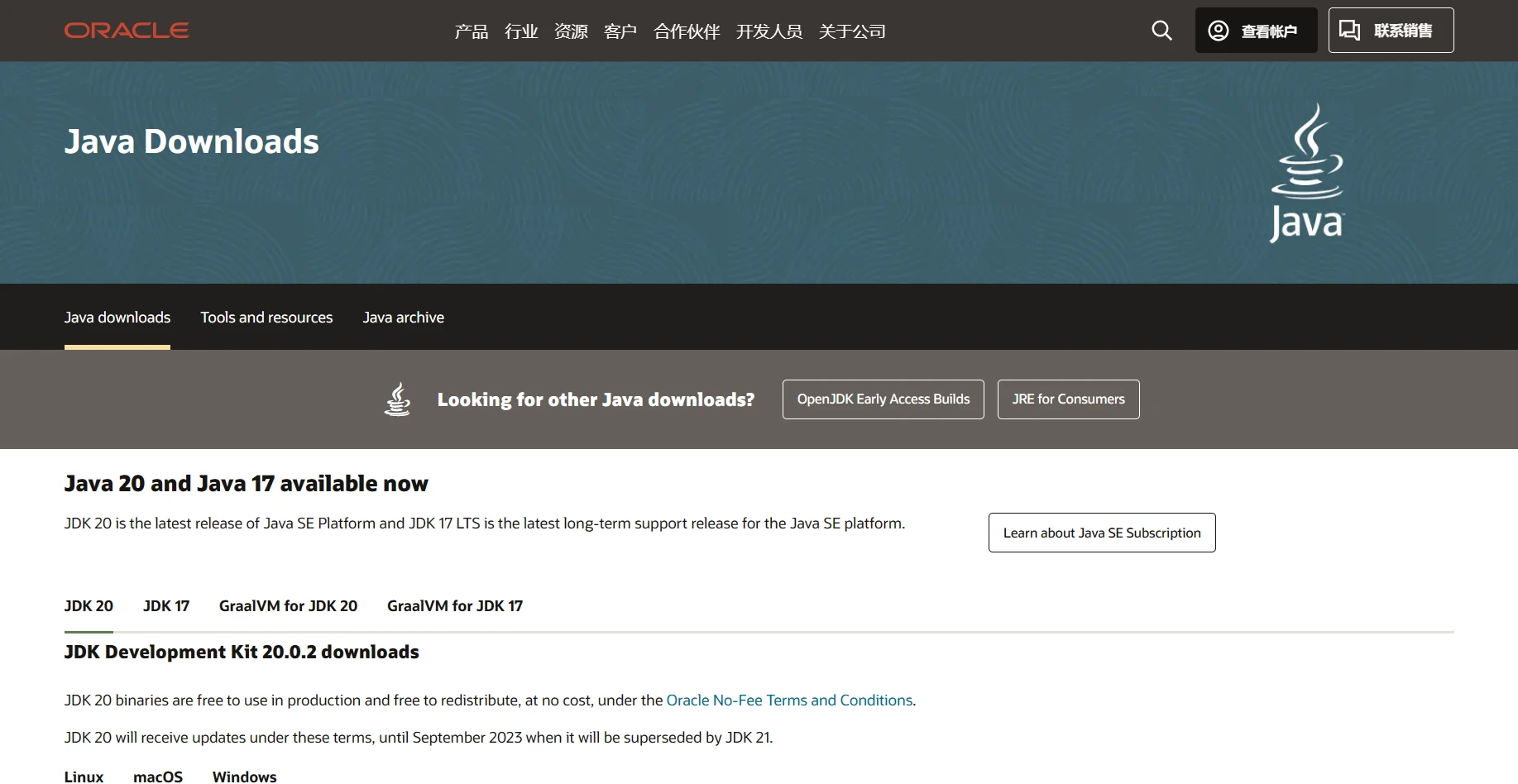Select the JDK 17 tab

[166, 606]
